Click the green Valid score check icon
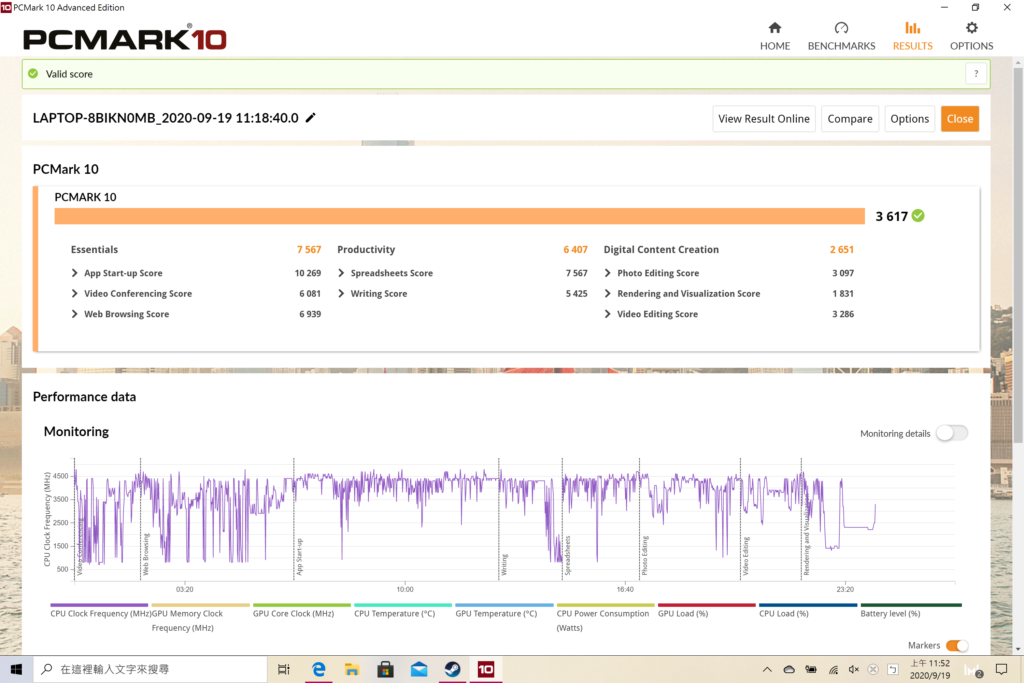1024x683 pixels. coord(33,74)
